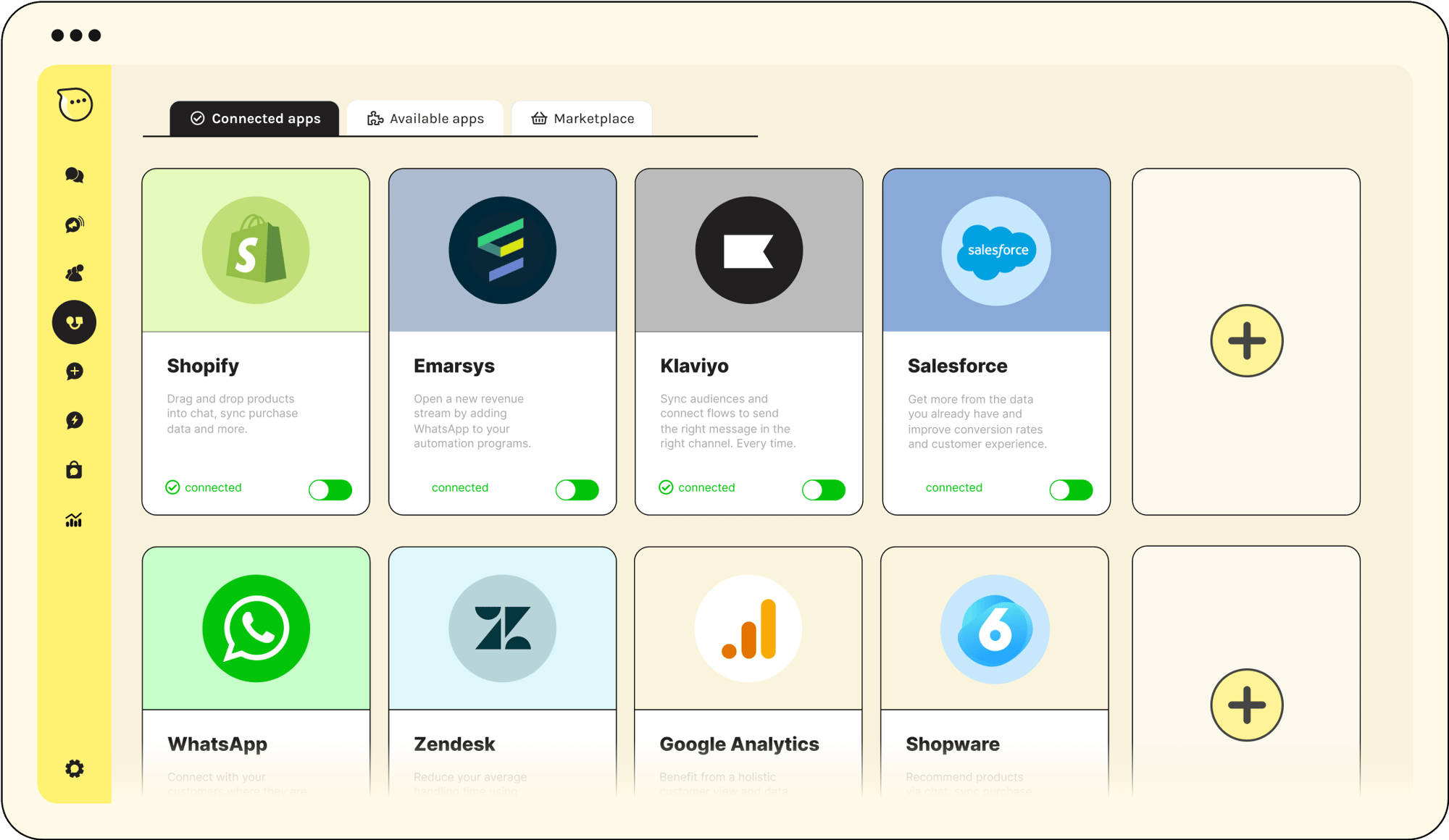The image size is (1449, 840).
Task: Click the checkmark icon beside Klaviyo connected
Action: 666,487
